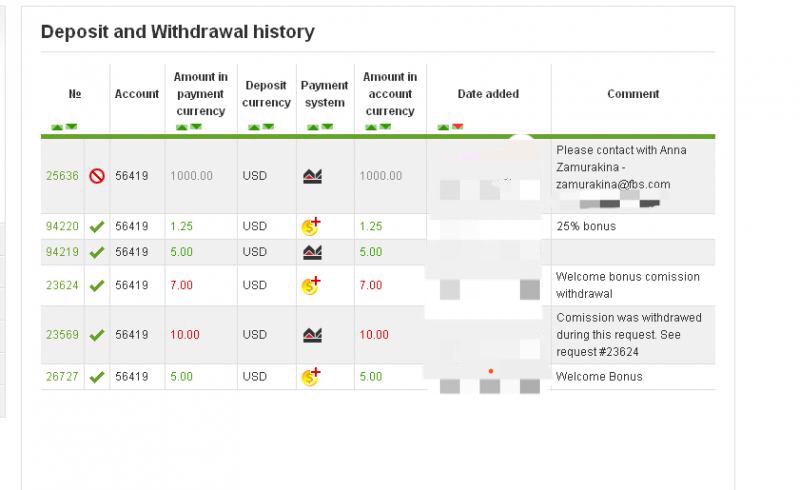Open request number 23624

tap(62, 285)
